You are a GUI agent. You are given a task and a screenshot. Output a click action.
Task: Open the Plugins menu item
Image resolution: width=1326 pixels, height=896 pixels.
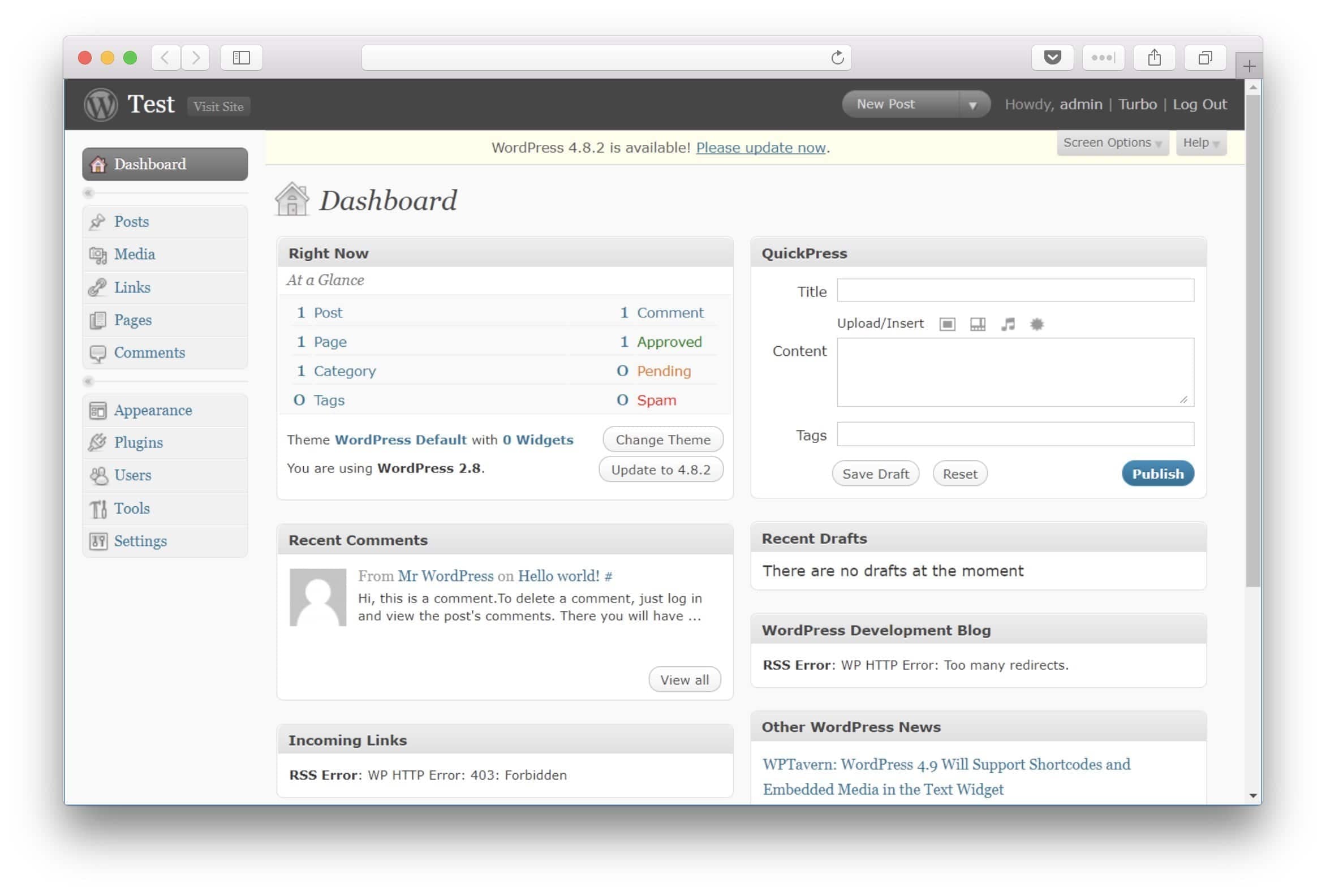pyautogui.click(x=138, y=443)
